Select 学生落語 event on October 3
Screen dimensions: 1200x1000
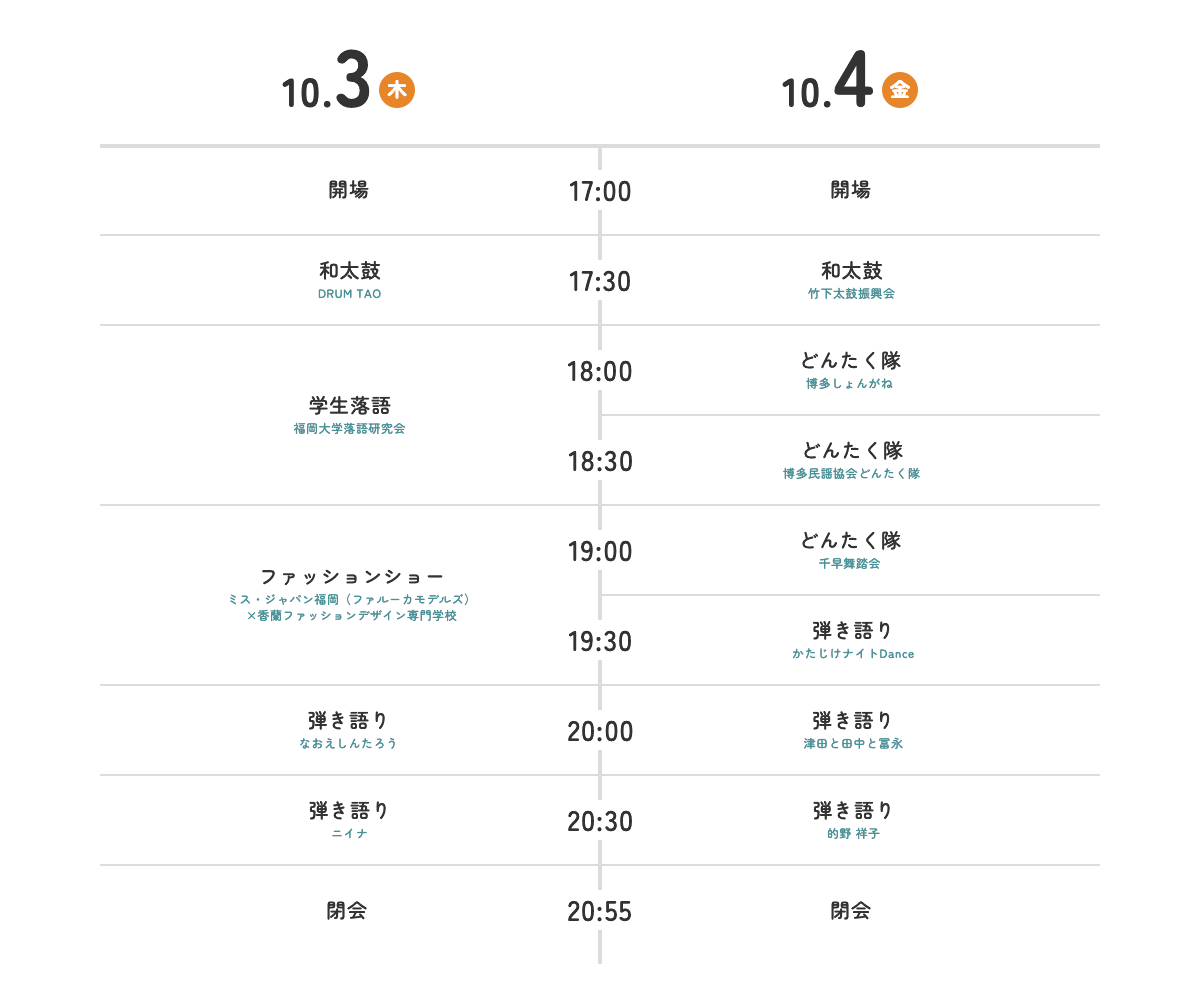point(349,405)
